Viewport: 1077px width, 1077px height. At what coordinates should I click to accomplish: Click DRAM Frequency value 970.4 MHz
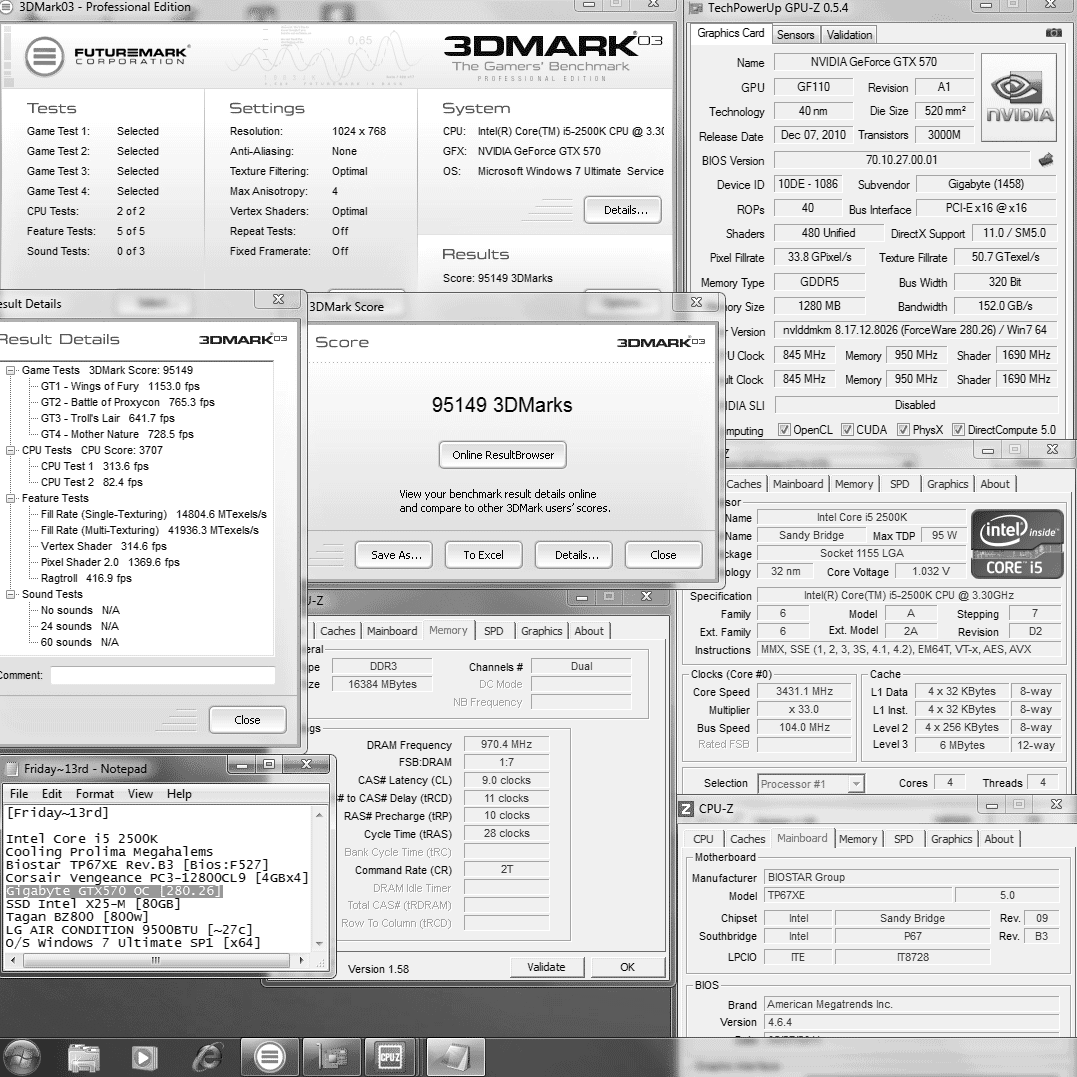coord(506,744)
